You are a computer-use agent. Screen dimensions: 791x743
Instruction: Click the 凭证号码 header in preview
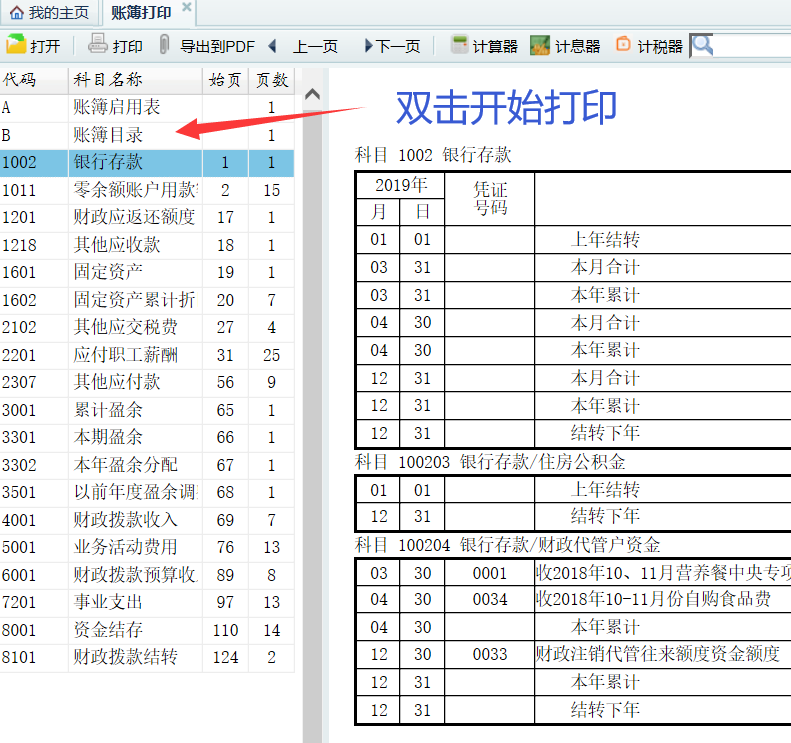coord(490,199)
